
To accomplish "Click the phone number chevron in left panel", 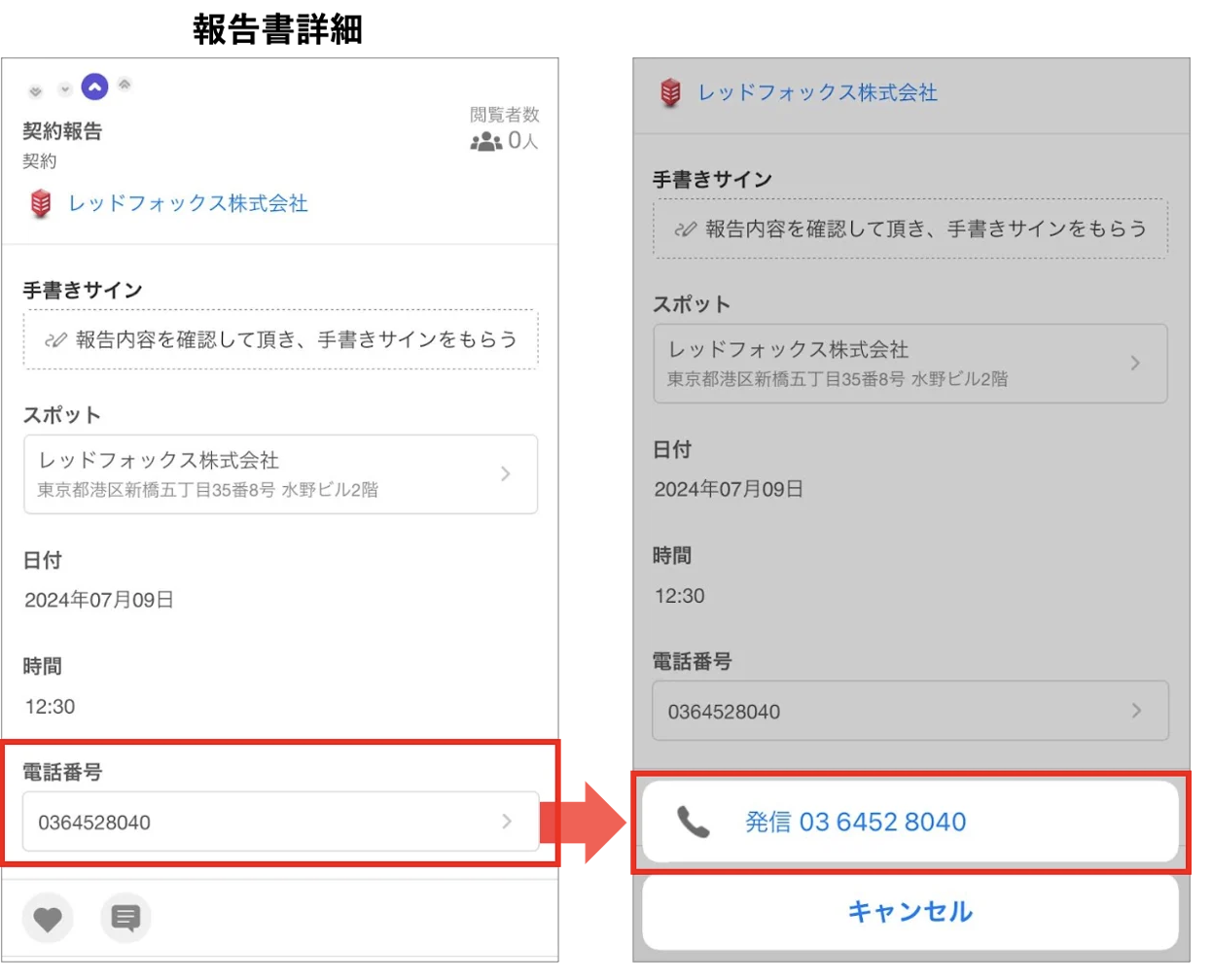I will (x=507, y=822).
